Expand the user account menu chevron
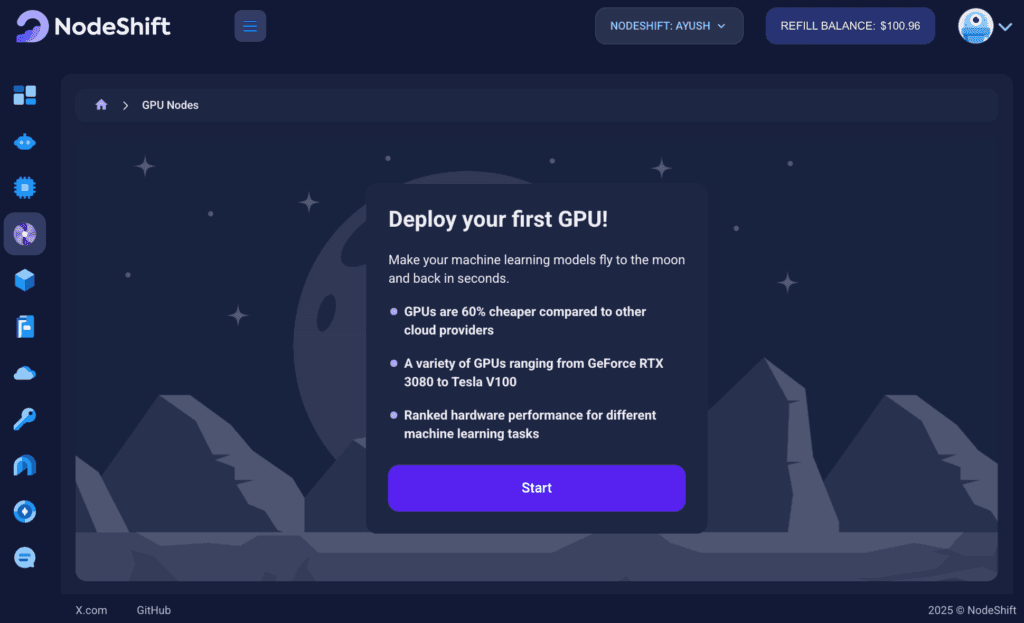 [1006, 27]
